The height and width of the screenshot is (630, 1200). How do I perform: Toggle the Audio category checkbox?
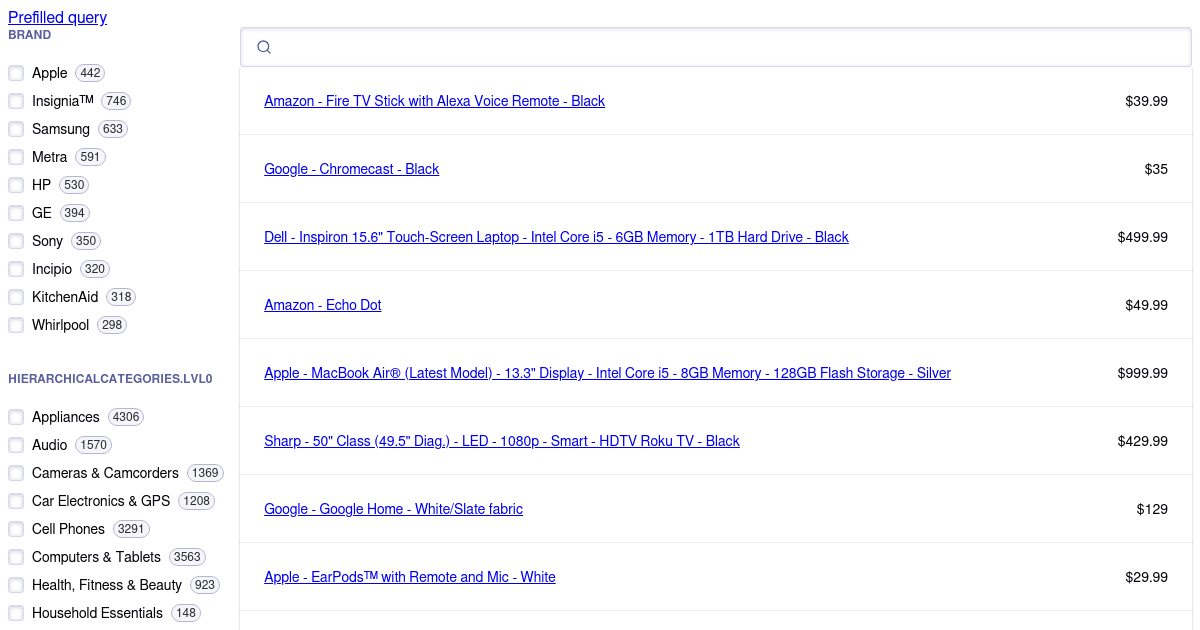pyautogui.click(x=16, y=445)
